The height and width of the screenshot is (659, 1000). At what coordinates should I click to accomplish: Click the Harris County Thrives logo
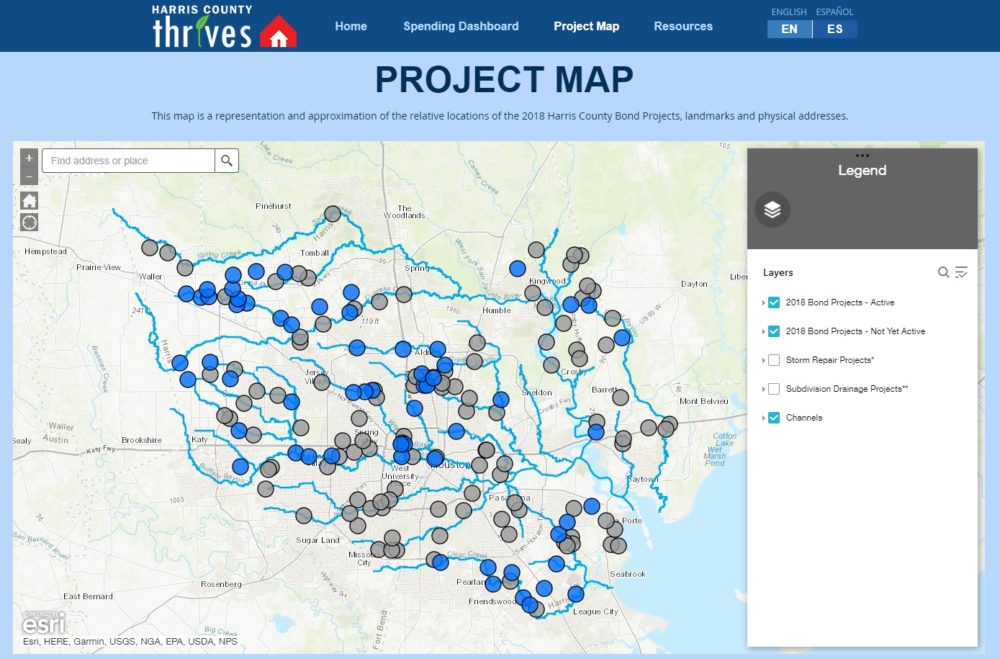(x=224, y=27)
